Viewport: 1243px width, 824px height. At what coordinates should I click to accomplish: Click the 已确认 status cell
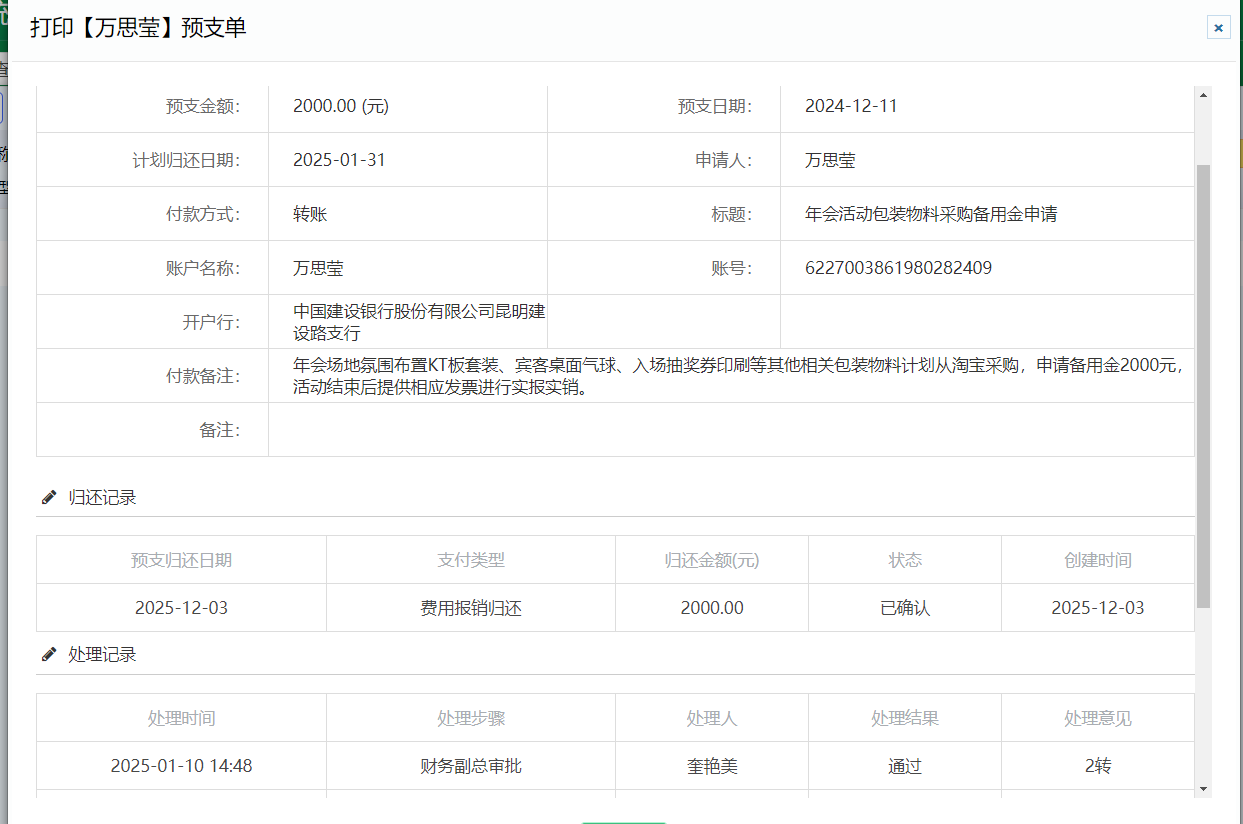(905, 608)
